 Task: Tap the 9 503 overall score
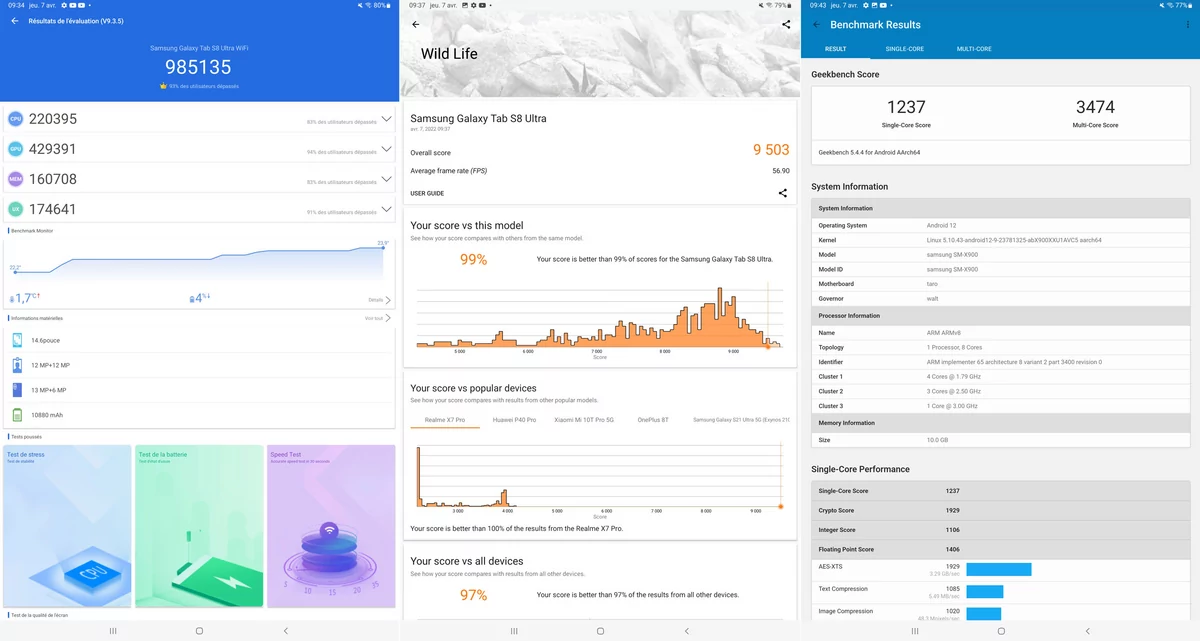pyautogui.click(x=771, y=150)
